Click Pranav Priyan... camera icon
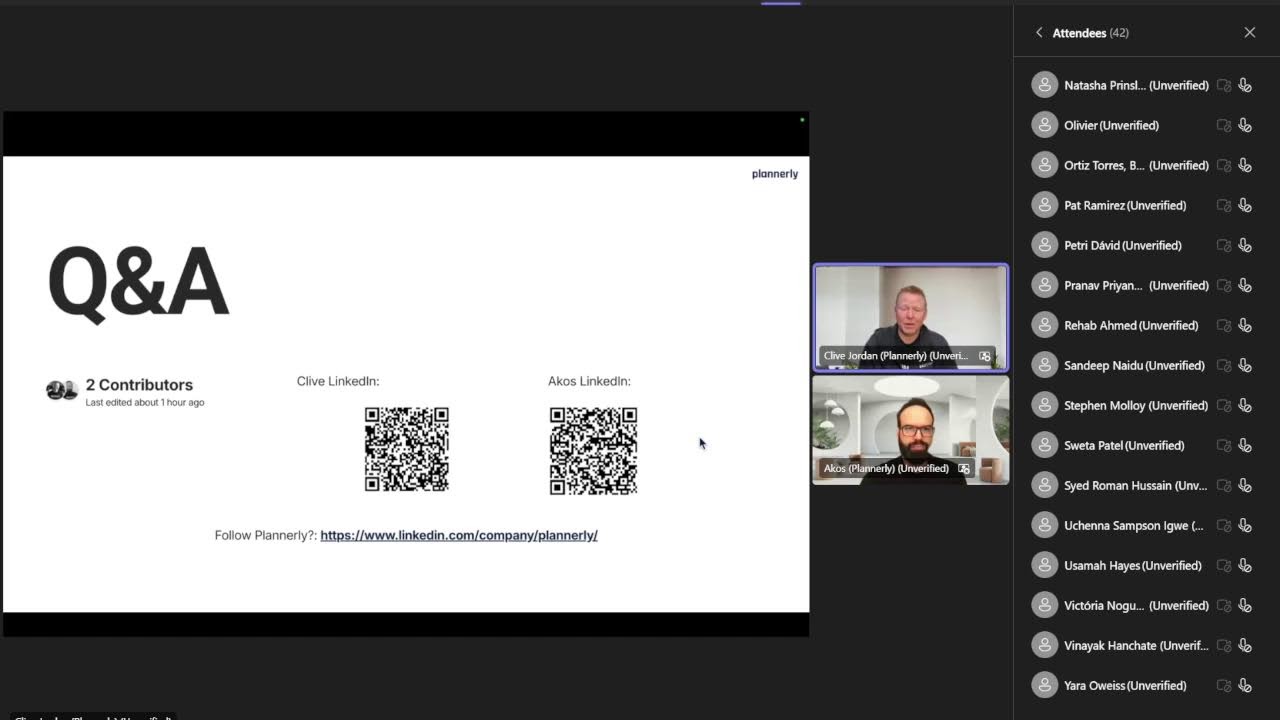Viewport: 1280px width, 720px height. (1223, 285)
